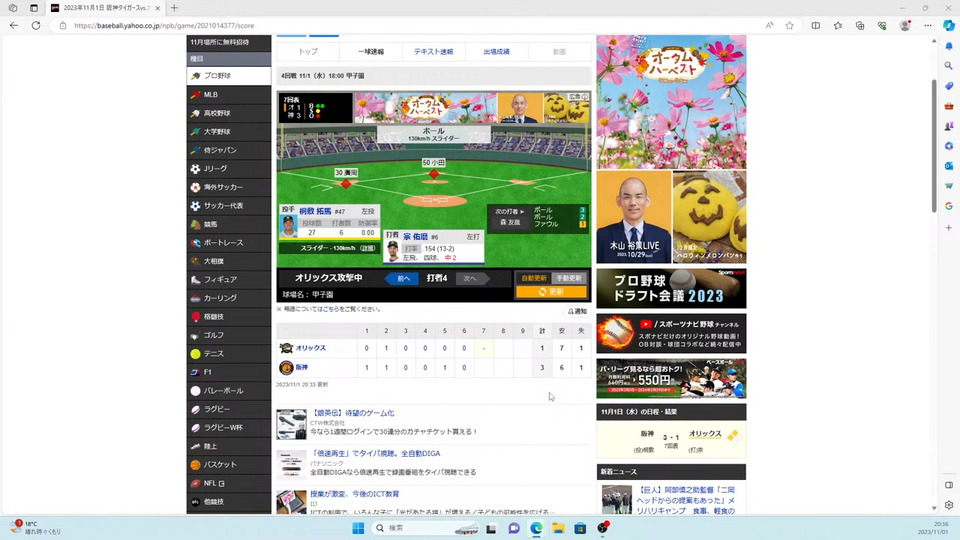Click the Jリーグ soccer ball icon
This screenshot has width=960, height=540.
195,168
